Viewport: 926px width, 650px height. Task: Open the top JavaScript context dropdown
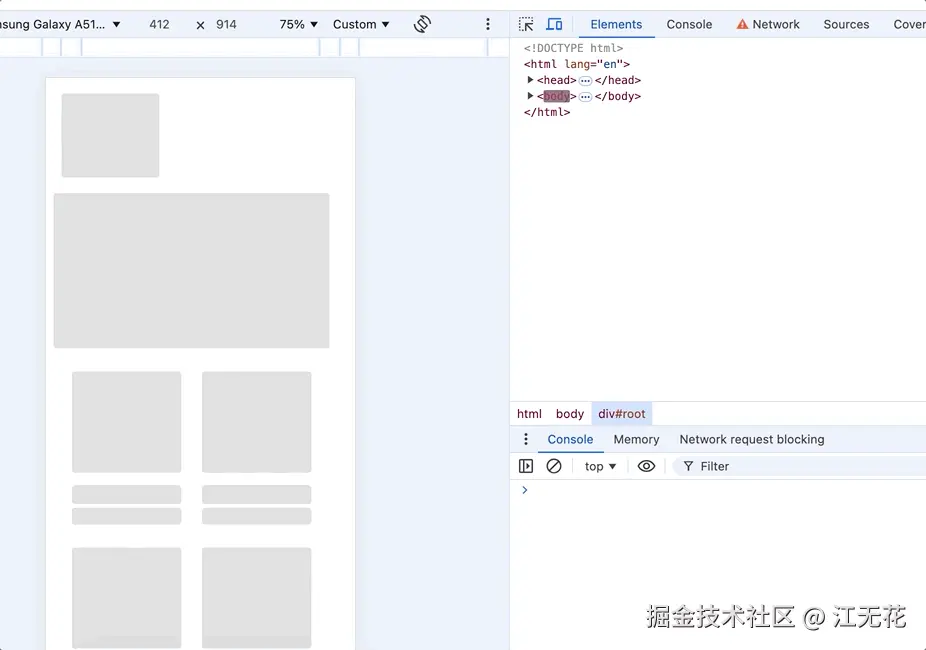pos(600,466)
